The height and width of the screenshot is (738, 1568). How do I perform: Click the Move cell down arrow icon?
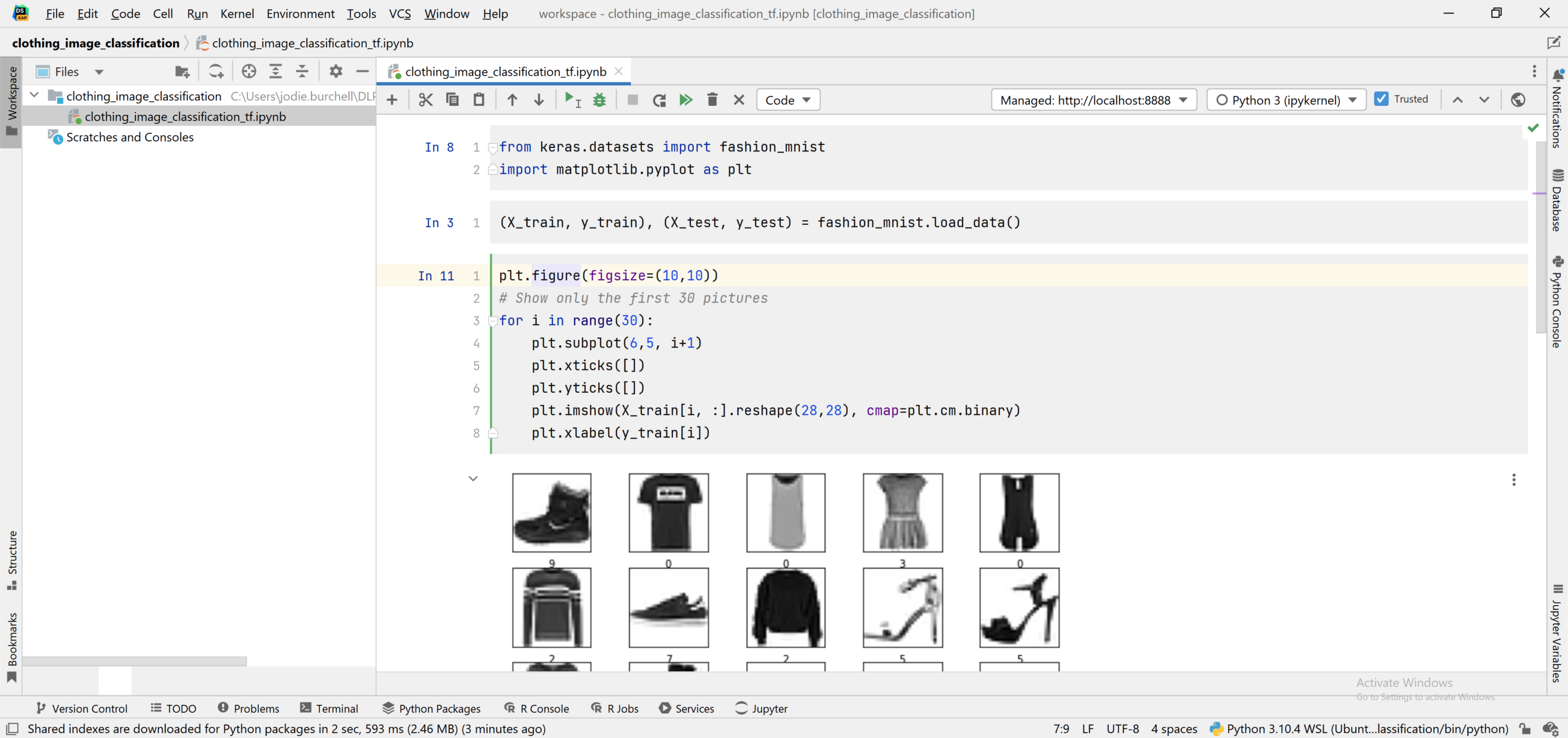click(x=539, y=99)
